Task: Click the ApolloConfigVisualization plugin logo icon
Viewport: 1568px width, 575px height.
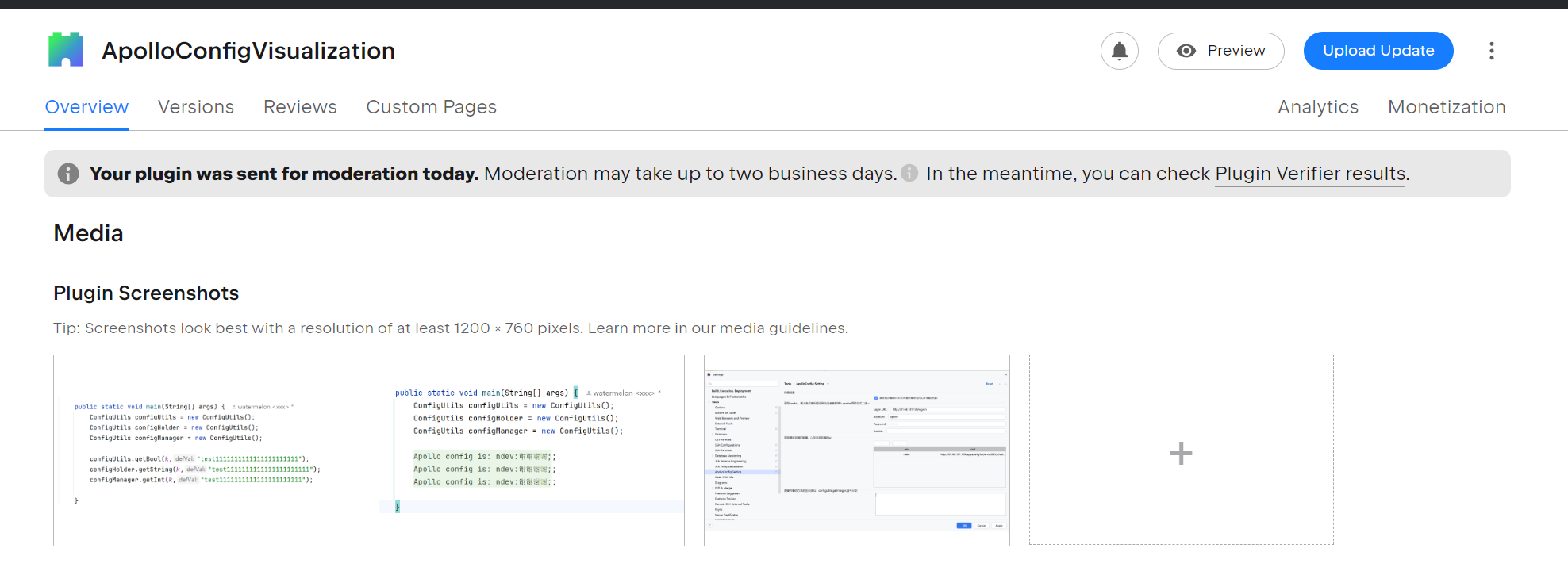Action: 66,50
